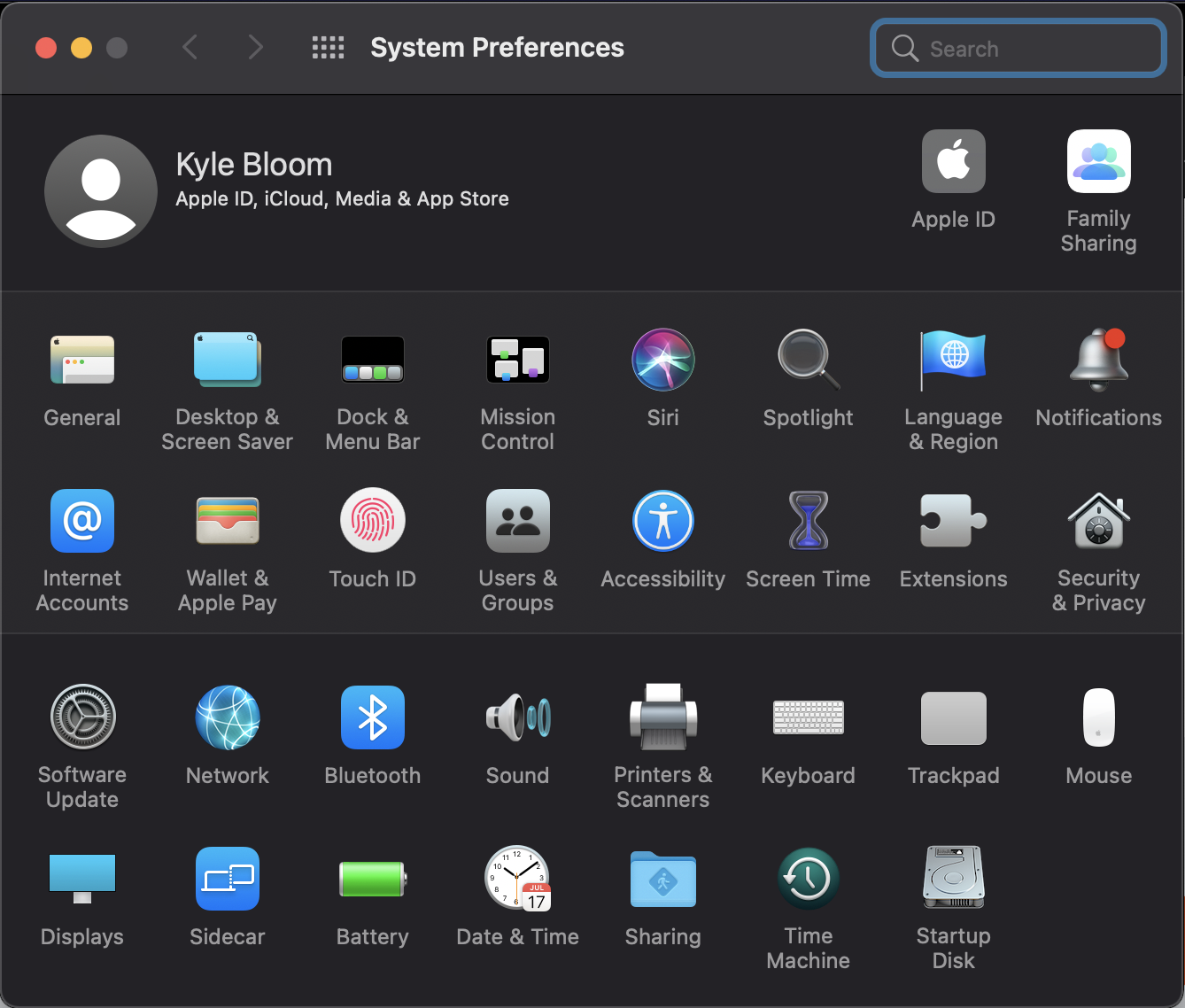
Task: Go forward with the right arrow
Action: point(255,47)
